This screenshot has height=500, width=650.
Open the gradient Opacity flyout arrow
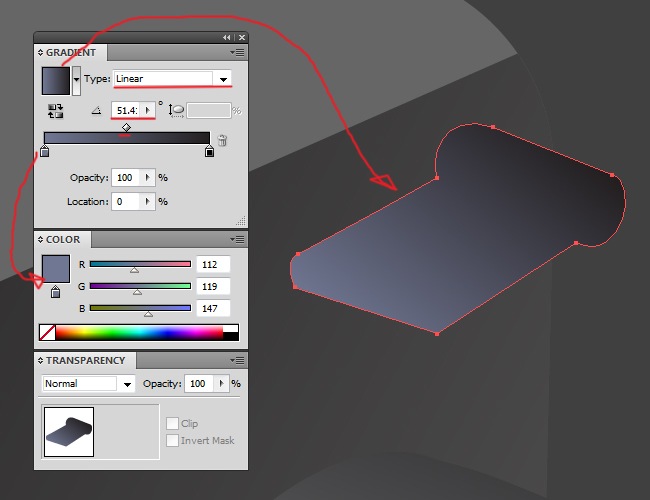pyautogui.click(x=148, y=177)
